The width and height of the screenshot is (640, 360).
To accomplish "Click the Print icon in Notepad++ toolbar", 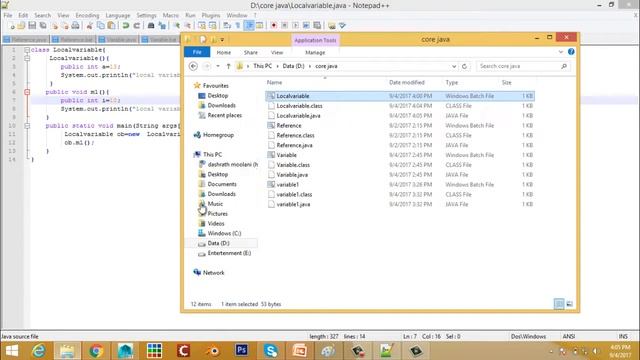I will [75, 26].
